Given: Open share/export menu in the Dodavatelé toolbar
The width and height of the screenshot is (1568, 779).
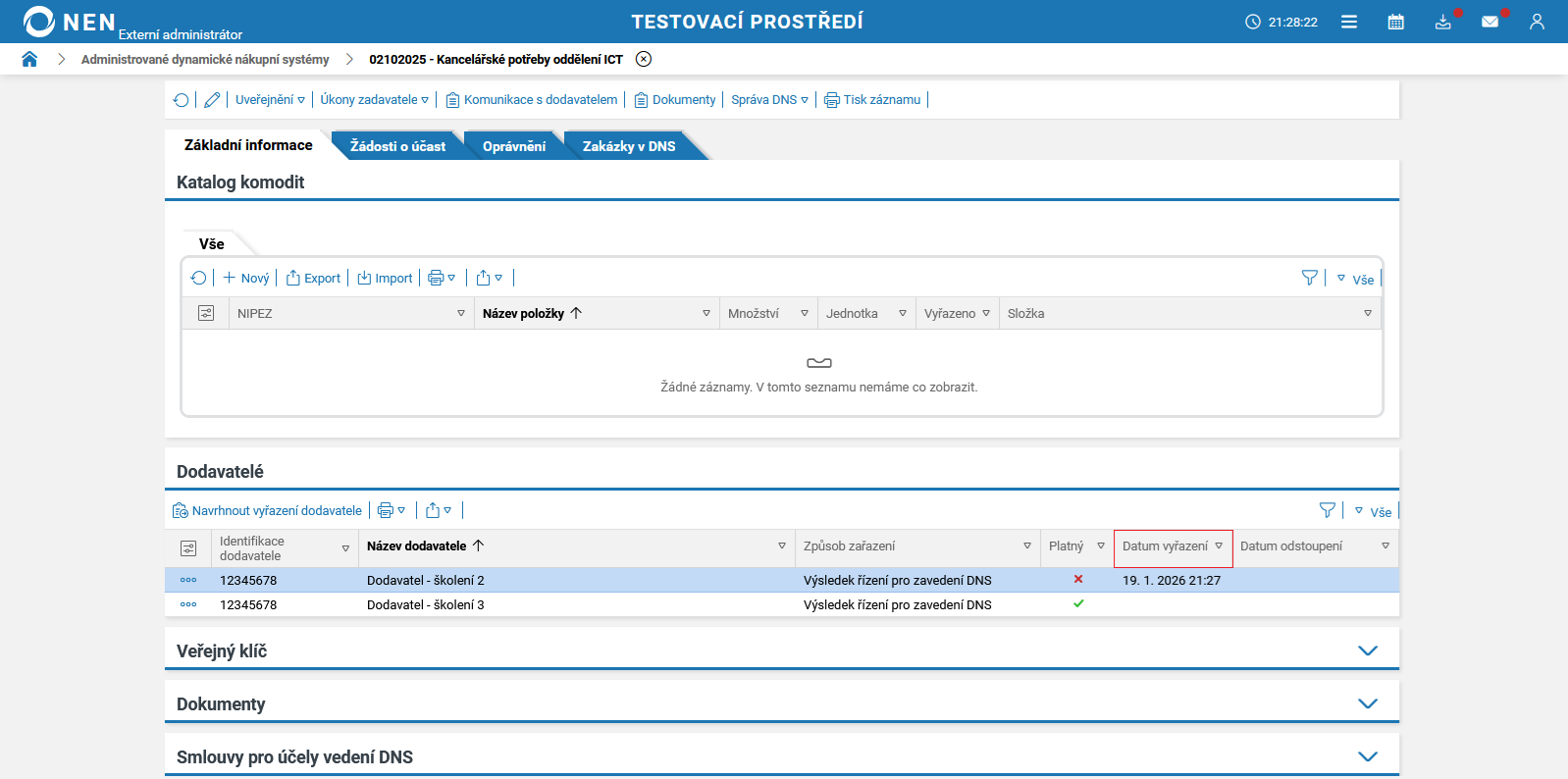Looking at the screenshot, I should 439,510.
